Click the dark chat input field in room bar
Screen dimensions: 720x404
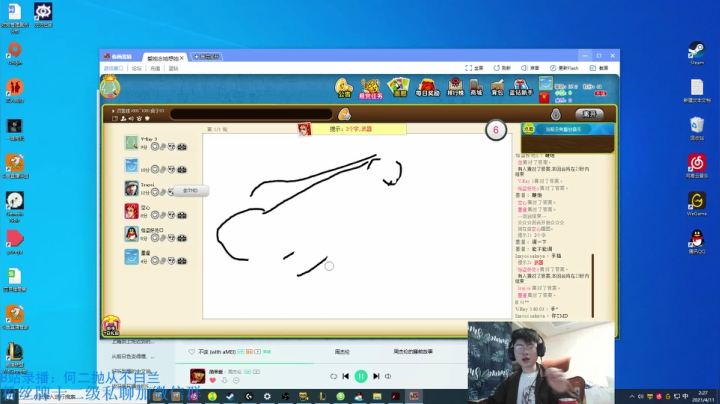(x=251, y=114)
